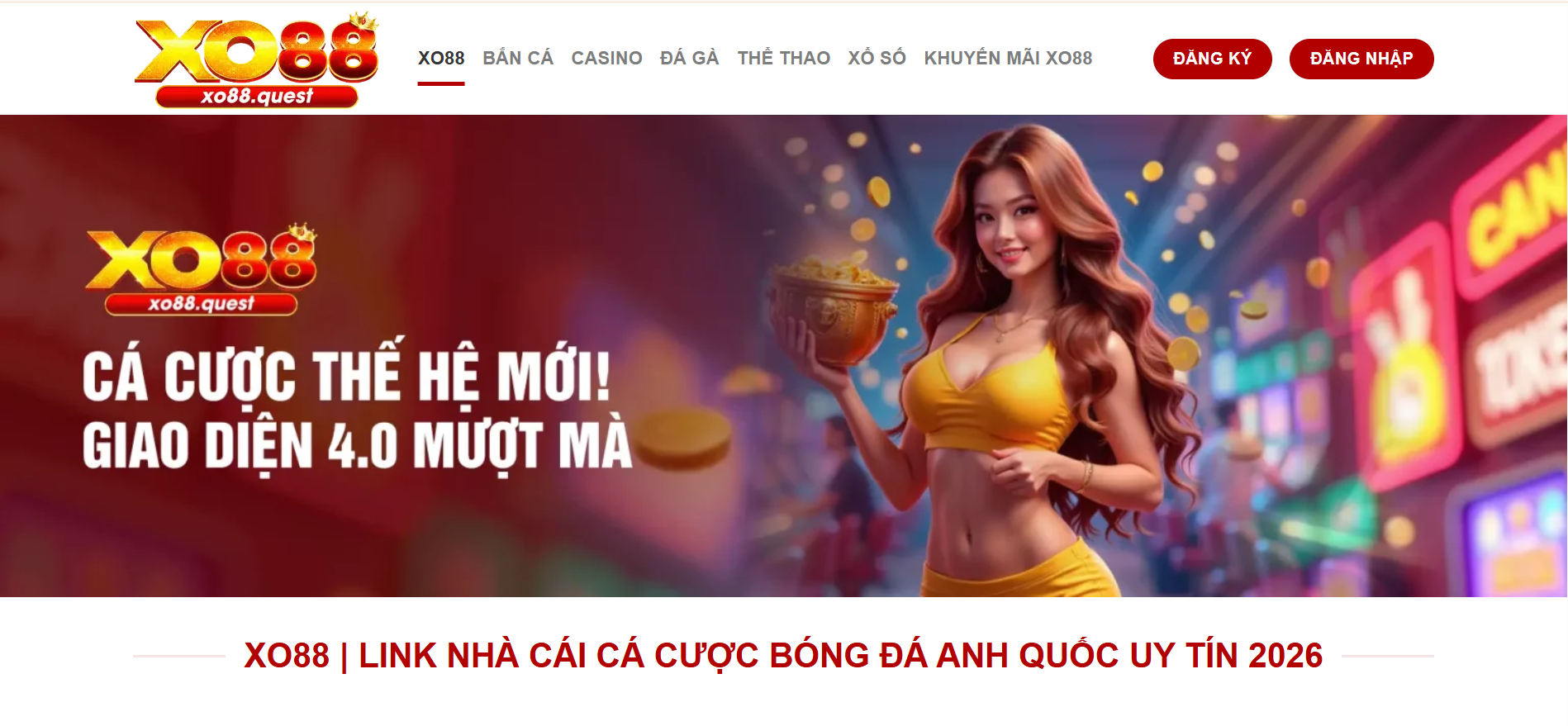The height and width of the screenshot is (726, 1568).
Task: Click the ĐĂNG KÝ register button
Action: tap(1212, 59)
